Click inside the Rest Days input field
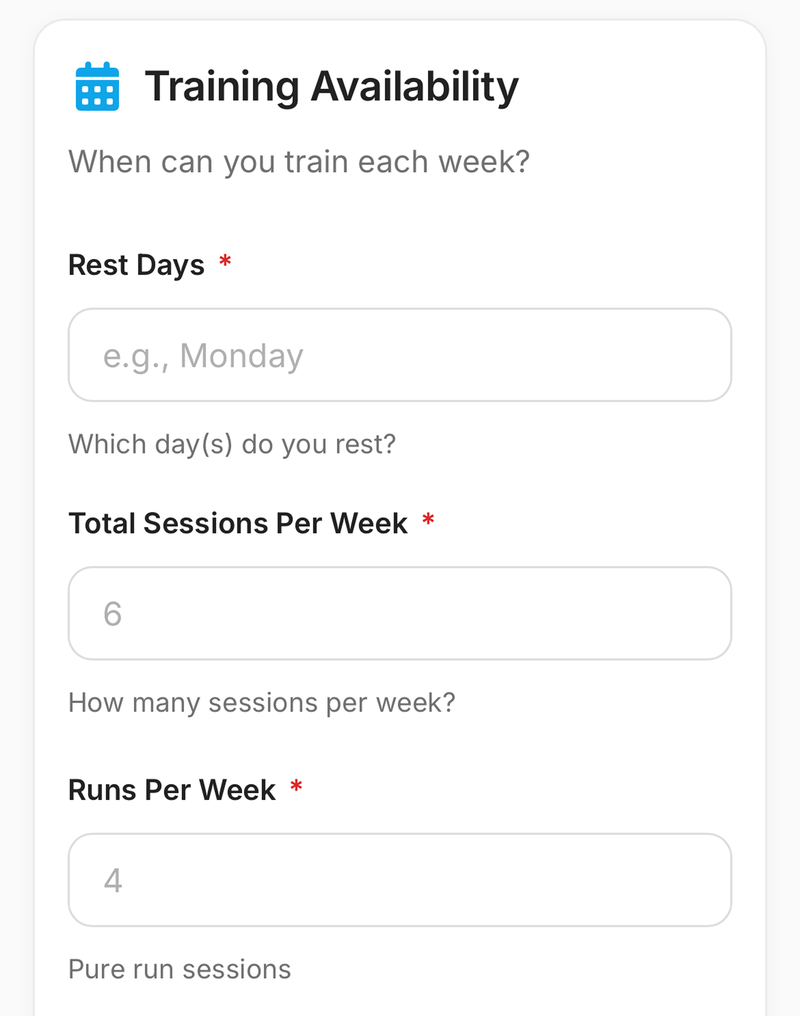Image resolution: width=800 pixels, height=1016 pixels. tap(399, 355)
